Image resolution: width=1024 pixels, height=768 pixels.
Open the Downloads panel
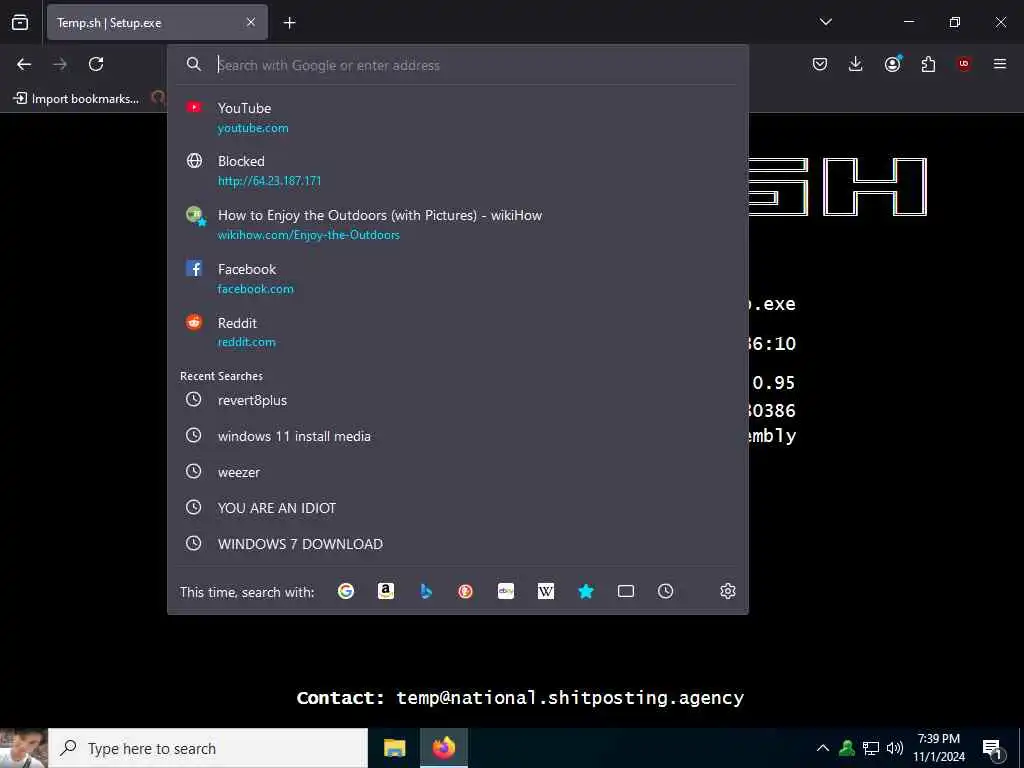pos(856,64)
